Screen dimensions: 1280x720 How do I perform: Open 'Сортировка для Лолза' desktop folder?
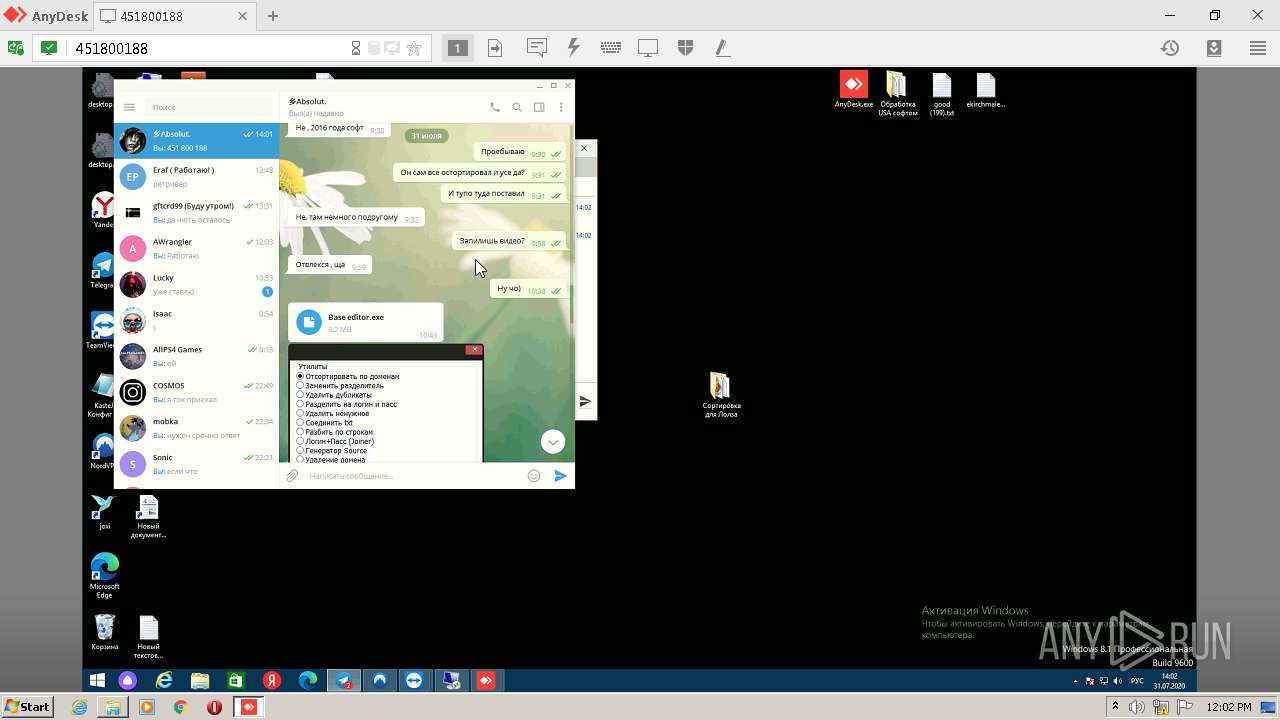[720, 394]
